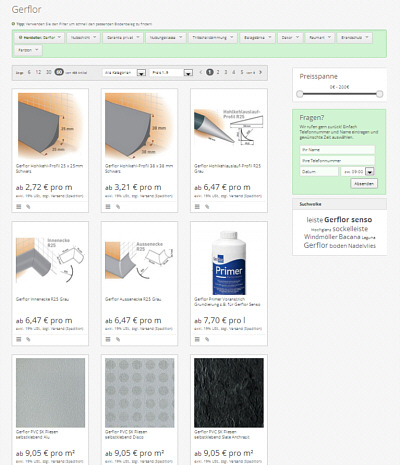Show 12 items per page
The height and width of the screenshot is (465, 400).
click(x=38, y=72)
